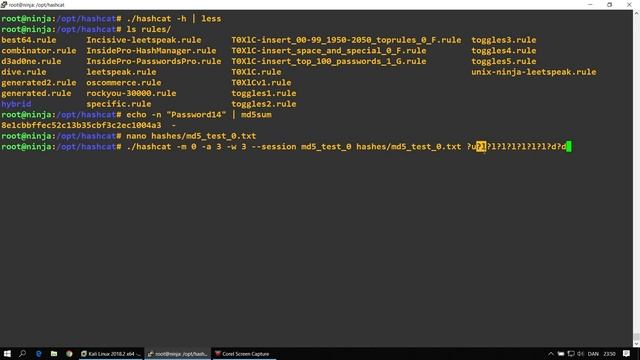This screenshot has height=360, width=640.
Task: Select the root@ninja terminal taskbar button
Action: click(178, 353)
